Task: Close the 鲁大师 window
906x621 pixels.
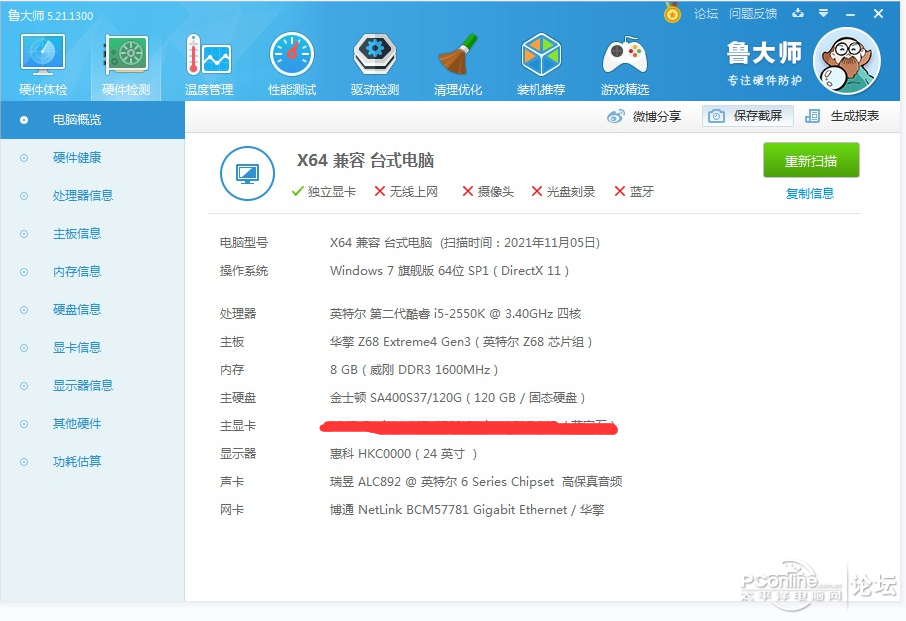Action: pyautogui.click(x=878, y=13)
